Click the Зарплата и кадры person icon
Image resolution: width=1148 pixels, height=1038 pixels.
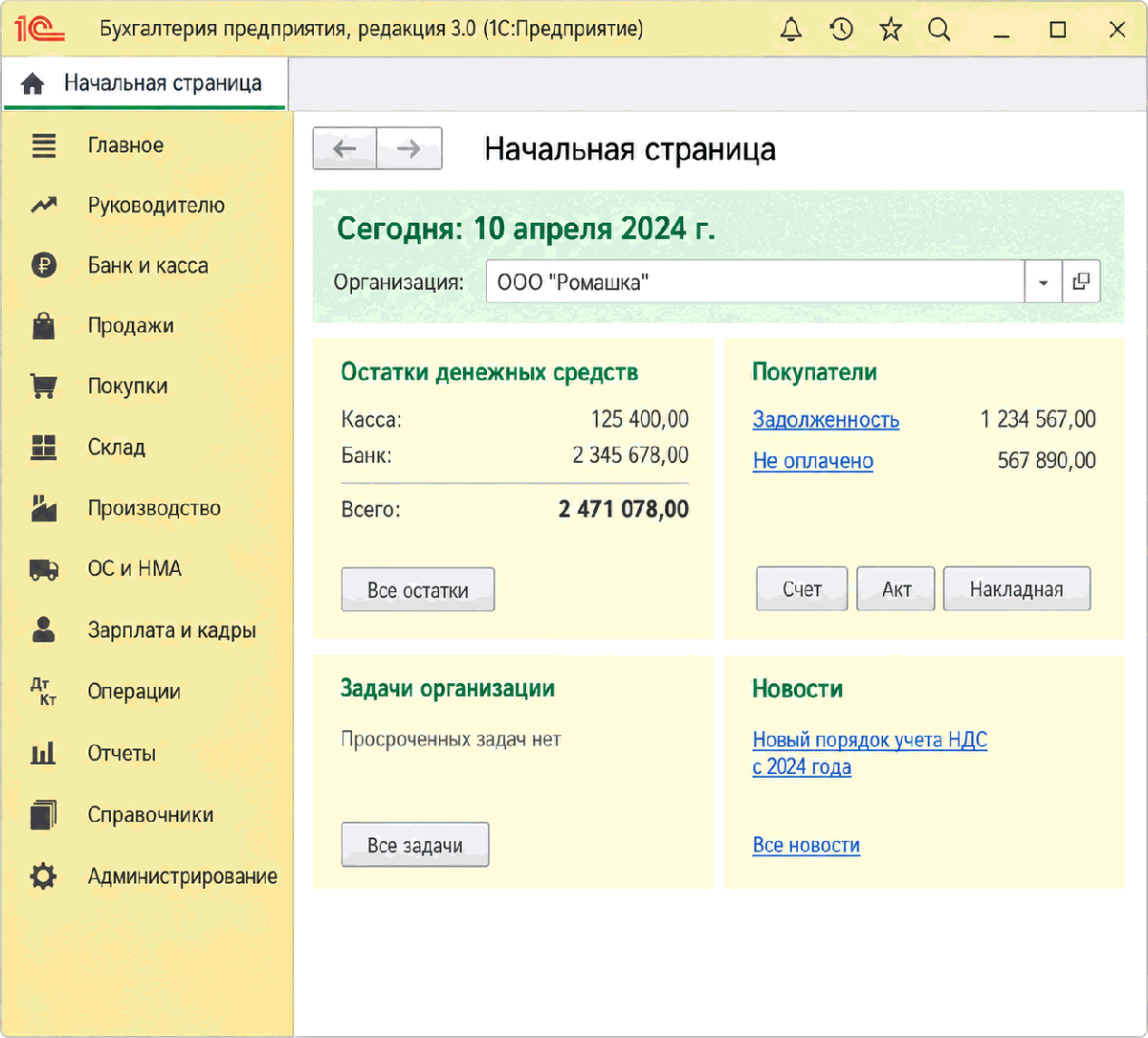44,629
